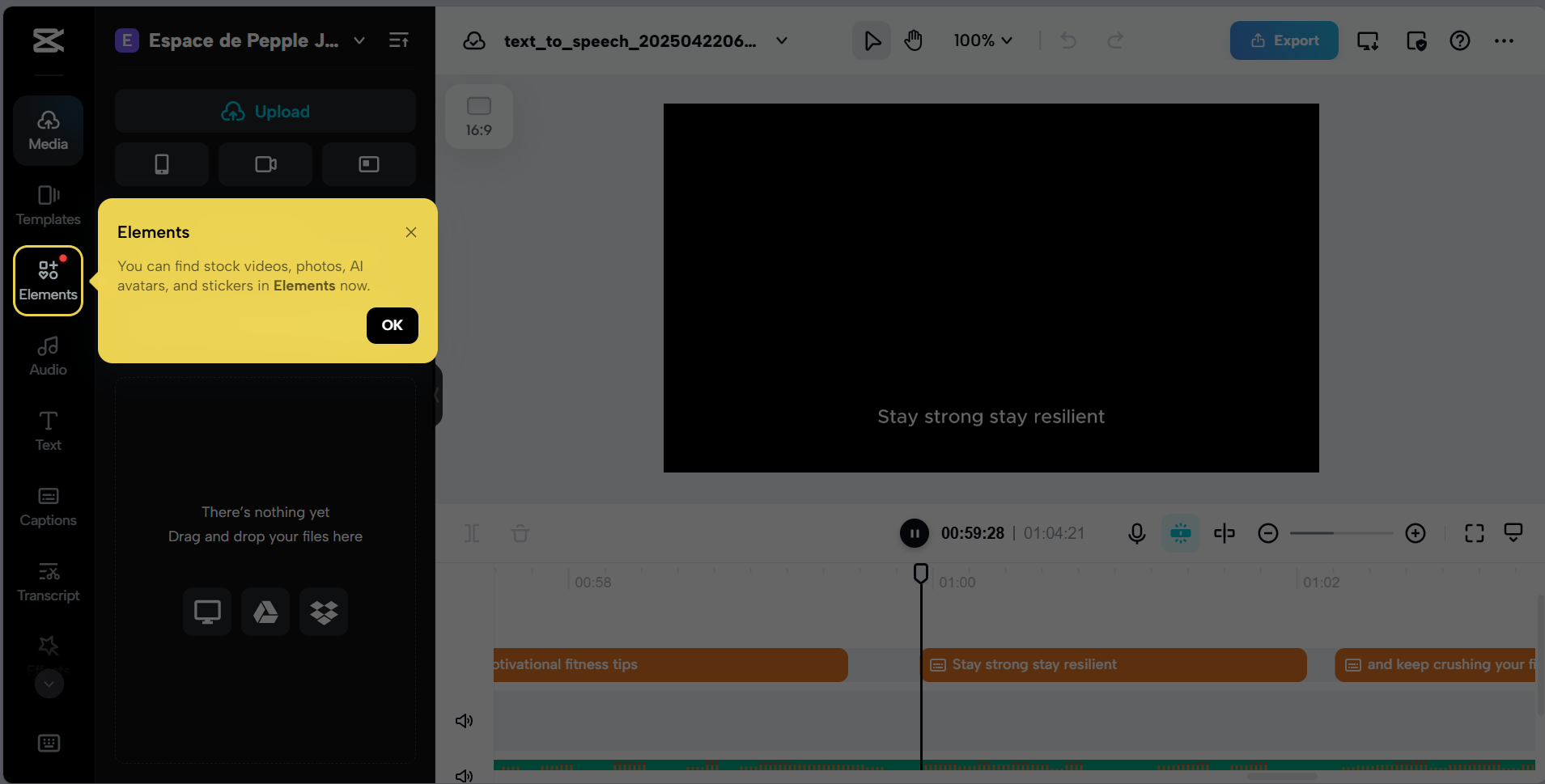Toggle the timeline split-align icon
This screenshot has width=1545, height=784.
(x=1225, y=533)
